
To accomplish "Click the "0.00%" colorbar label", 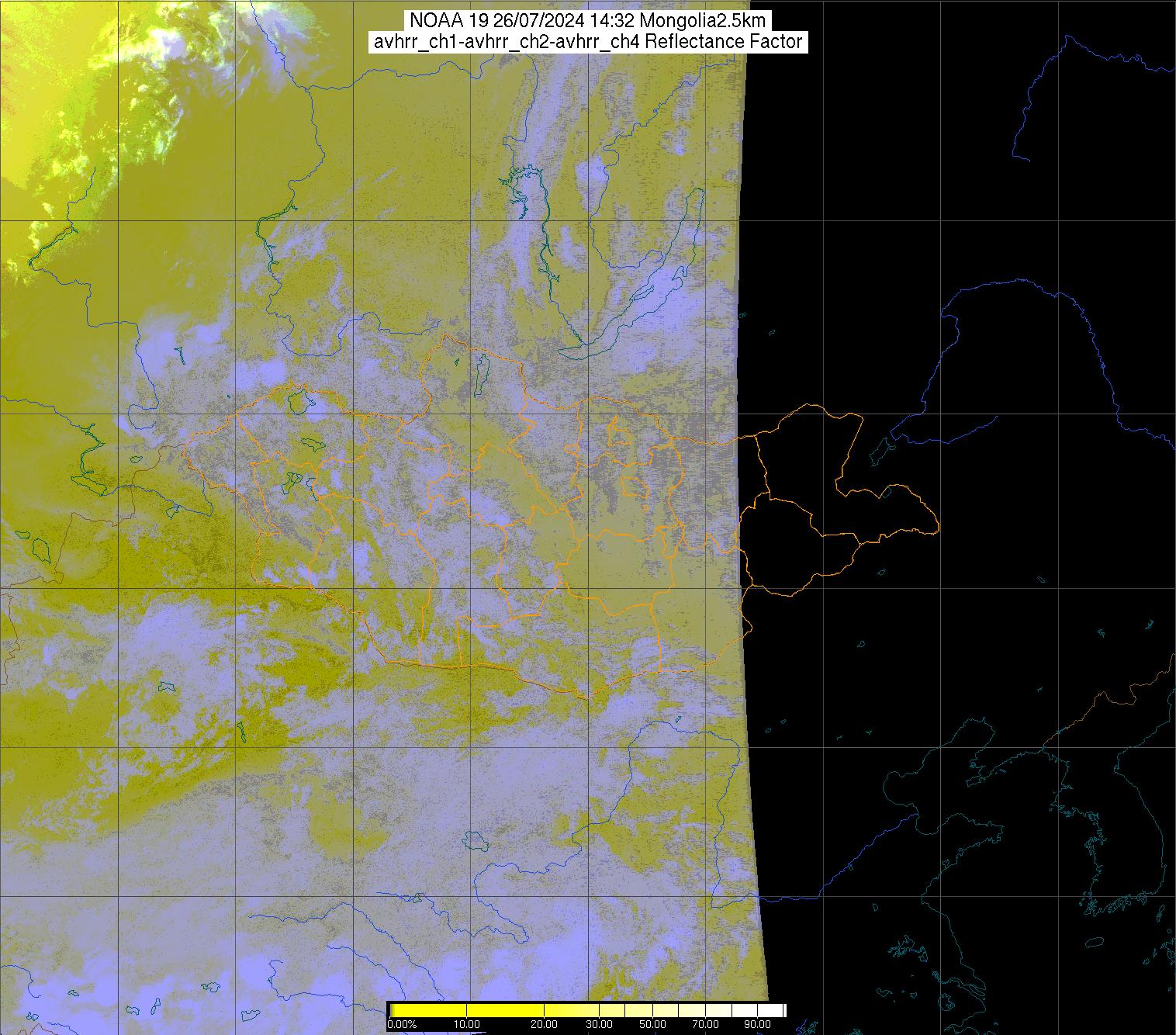I will pyautogui.click(x=402, y=1025).
